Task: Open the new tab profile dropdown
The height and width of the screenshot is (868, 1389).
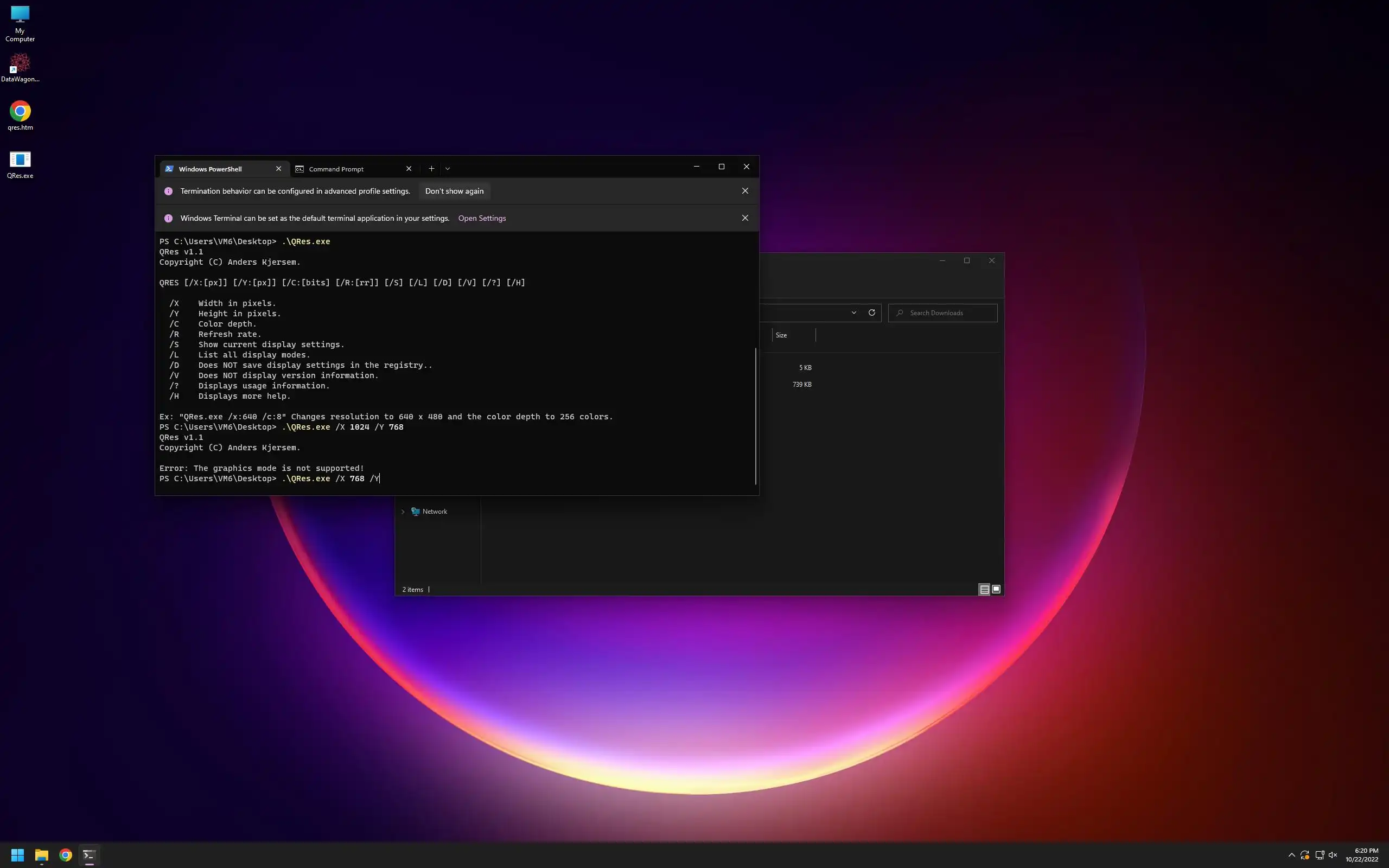Action: pyautogui.click(x=448, y=169)
